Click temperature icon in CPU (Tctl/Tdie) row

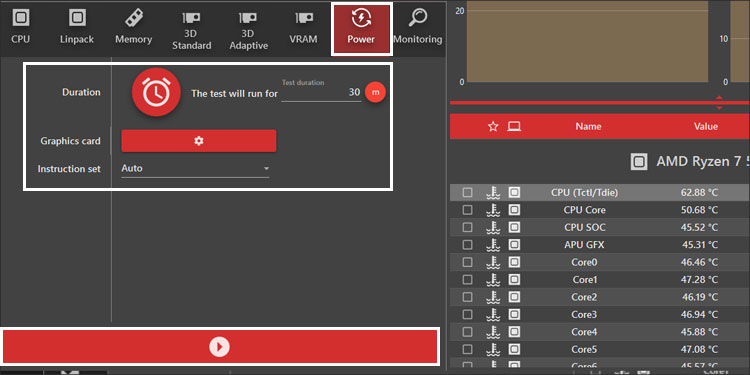[493, 192]
